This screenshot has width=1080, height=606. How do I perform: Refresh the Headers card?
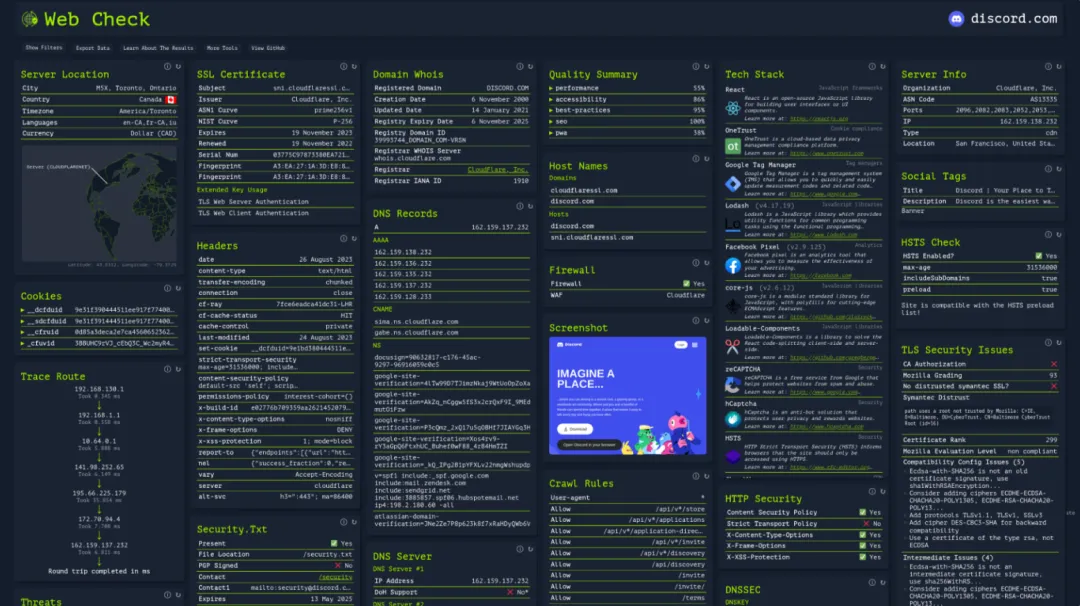coord(354,239)
